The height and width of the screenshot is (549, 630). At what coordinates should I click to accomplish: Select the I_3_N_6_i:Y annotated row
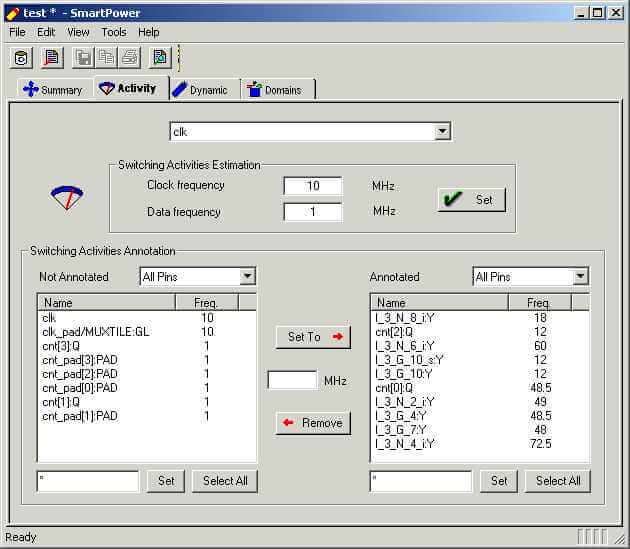(480, 346)
